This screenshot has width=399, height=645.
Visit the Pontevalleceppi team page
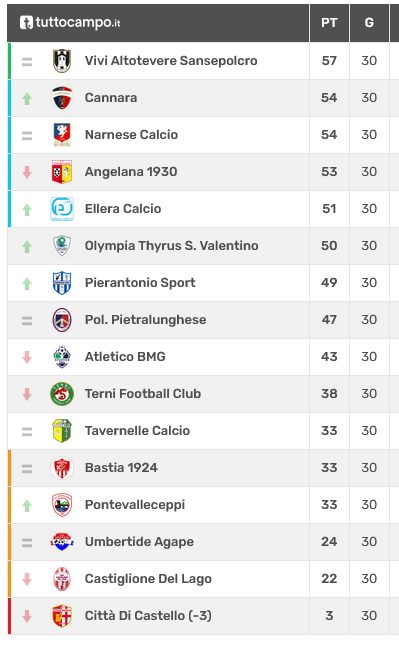pyautogui.click(x=135, y=505)
